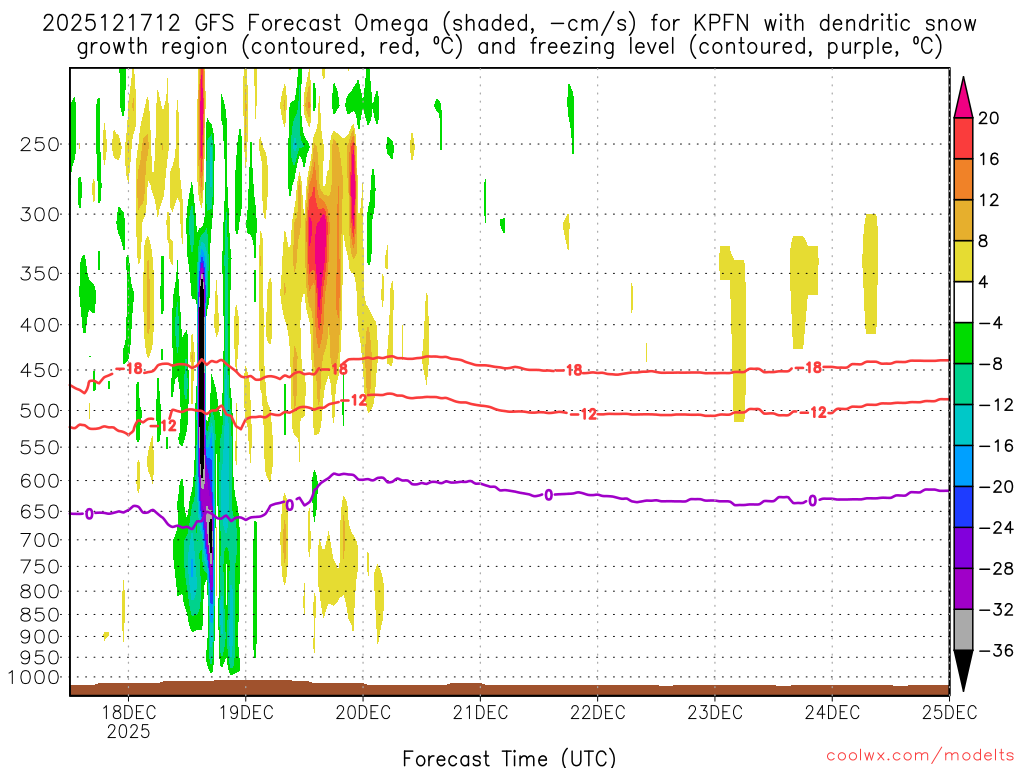This screenshot has width=1024, height=768.
Task: Click the colorbar label −20
Action: point(997,487)
